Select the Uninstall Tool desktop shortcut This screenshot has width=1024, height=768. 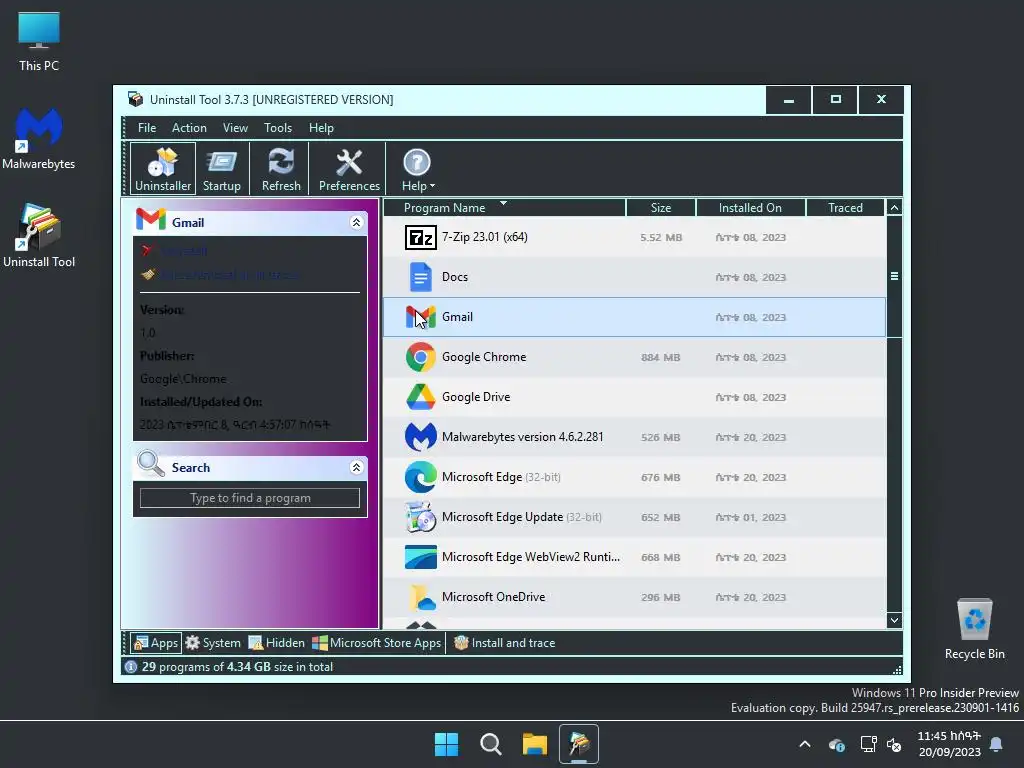[39, 236]
